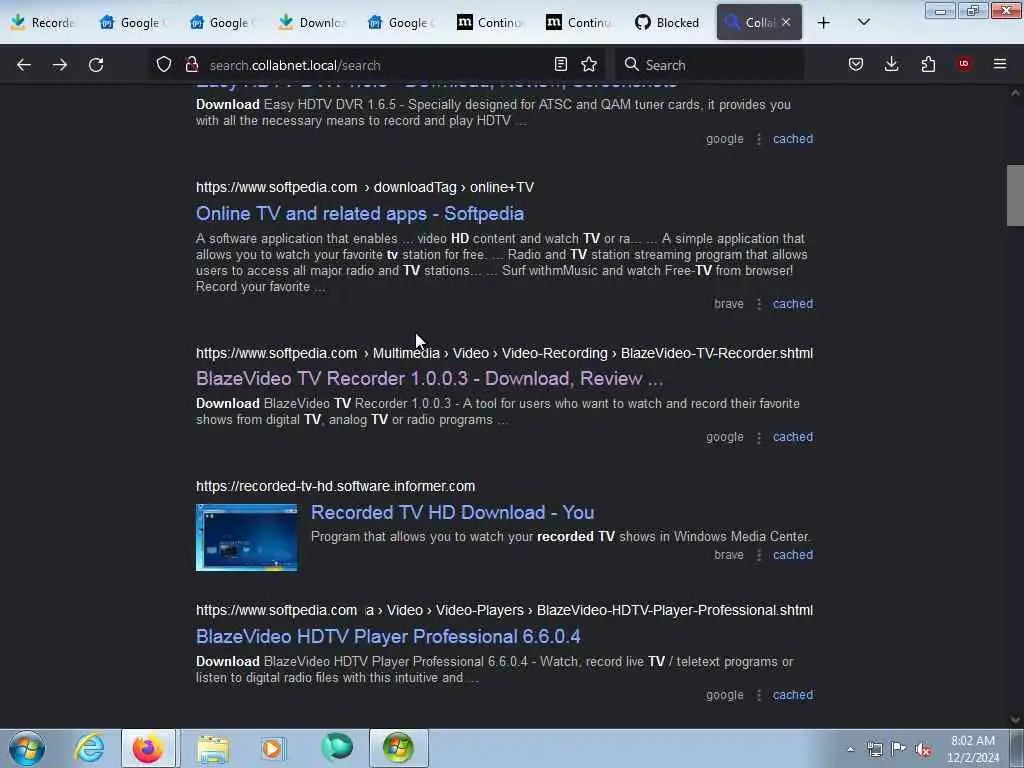This screenshot has width=1024, height=768.
Task: Open cached link for Recorded TV HD
Action: [x=793, y=554]
